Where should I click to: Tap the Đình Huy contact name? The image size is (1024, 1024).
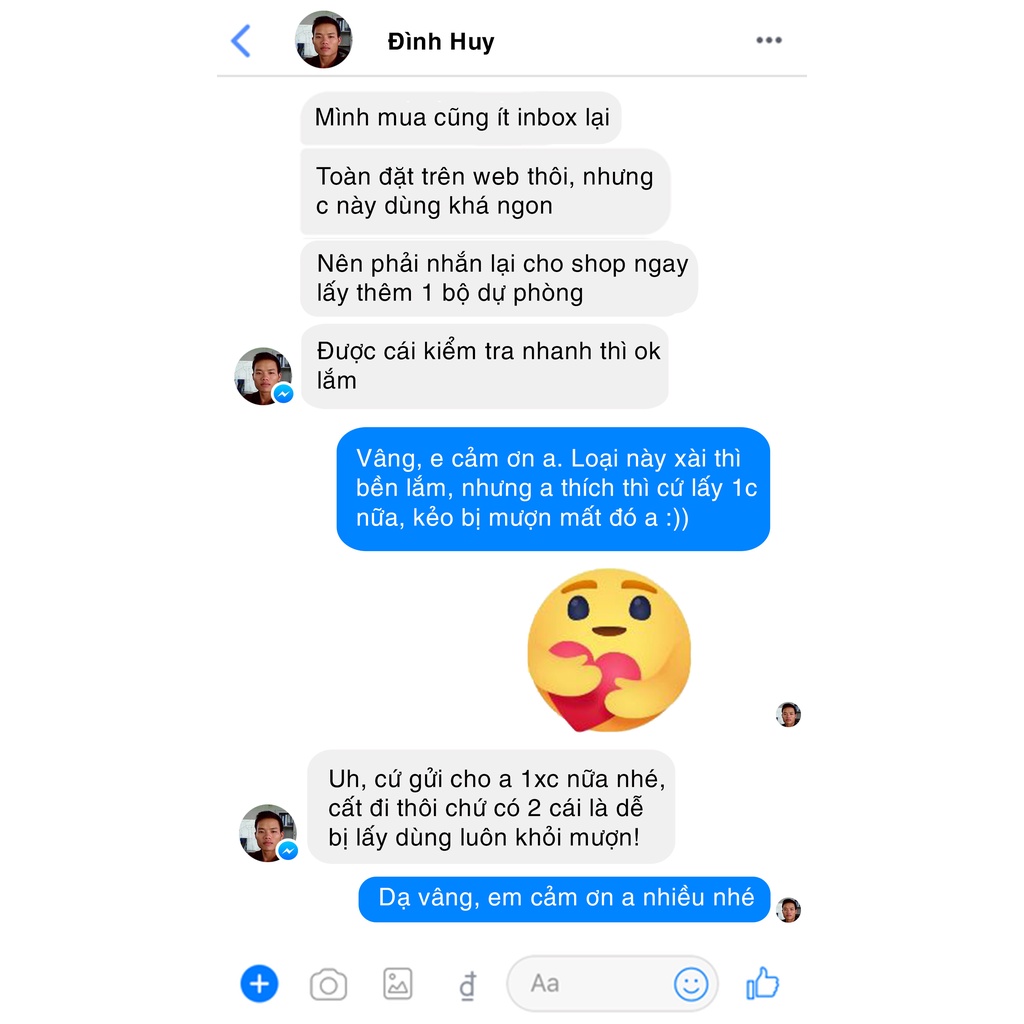point(441,41)
